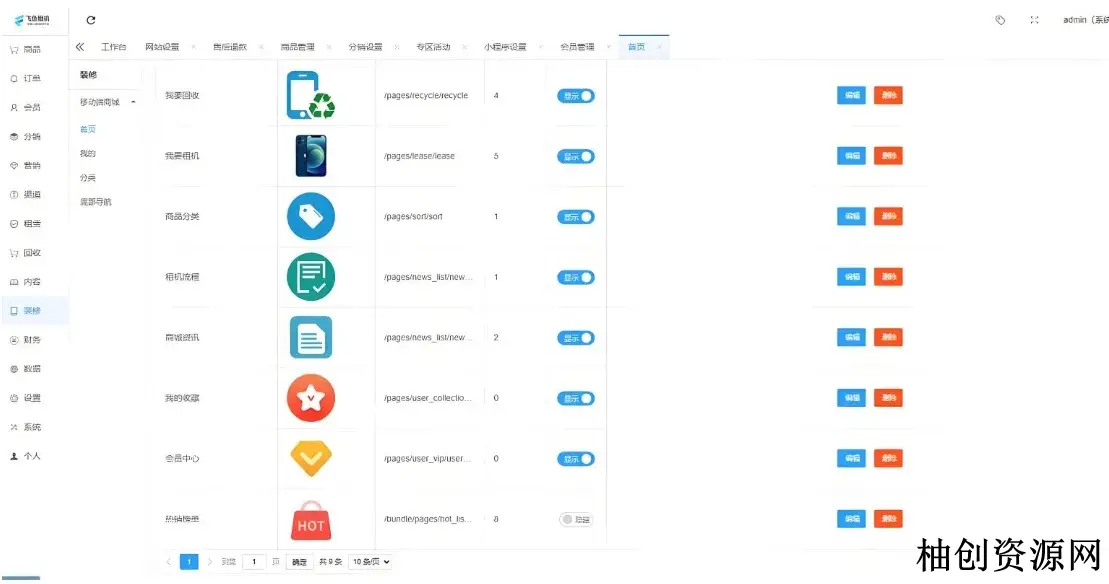Toggle display switch for /pages/sort/sort row
This screenshot has height=584, width=1109.
(576, 217)
